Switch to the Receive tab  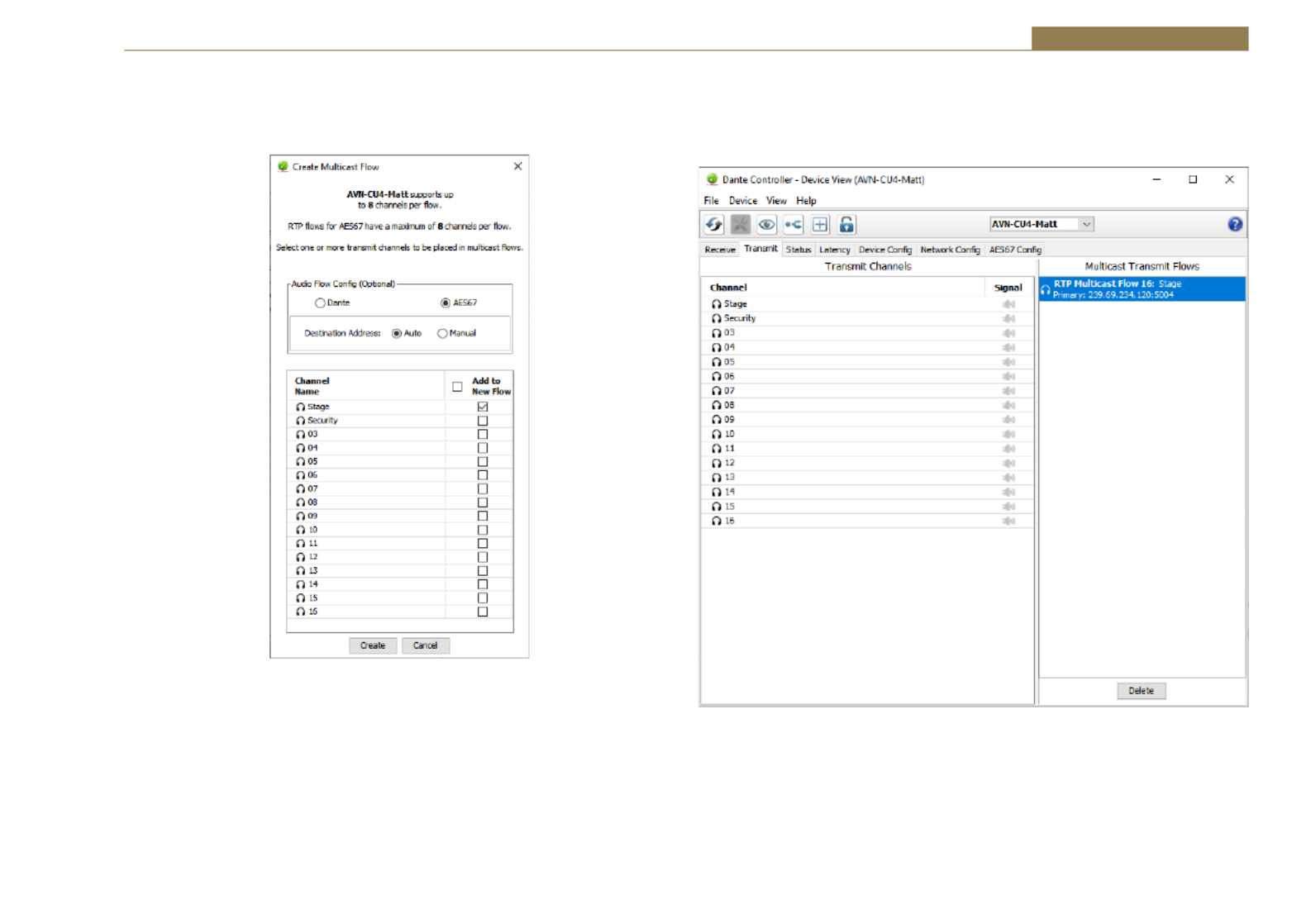click(x=719, y=250)
